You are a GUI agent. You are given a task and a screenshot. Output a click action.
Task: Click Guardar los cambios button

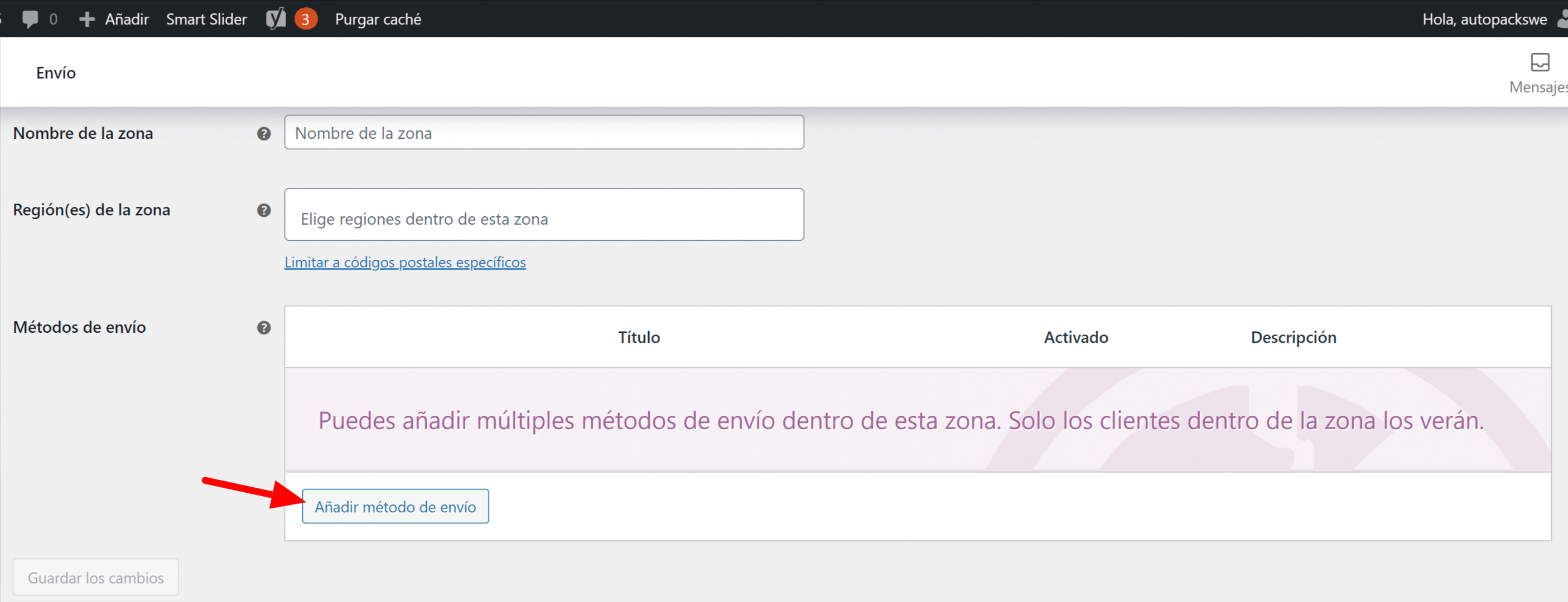tap(95, 577)
